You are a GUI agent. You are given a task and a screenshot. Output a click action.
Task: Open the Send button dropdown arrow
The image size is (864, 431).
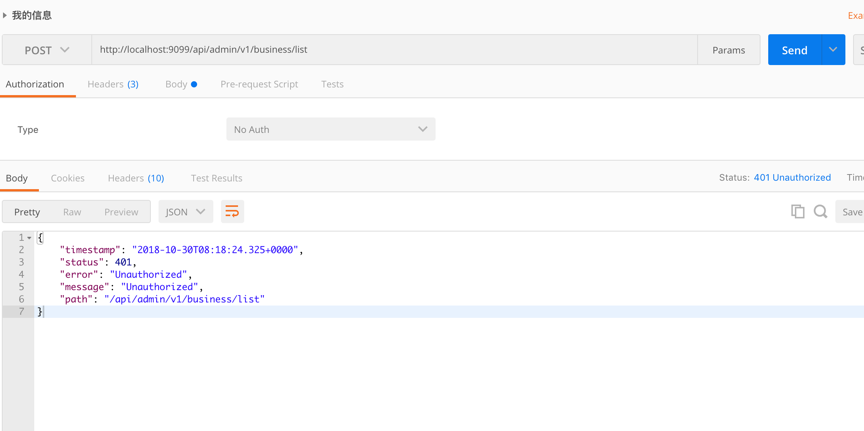[x=833, y=50]
